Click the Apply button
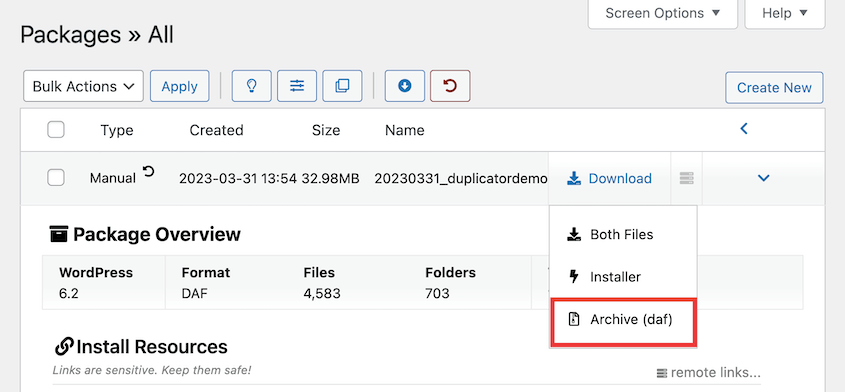Viewport: 845px width, 392px height. pyautogui.click(x=179, y=86)
